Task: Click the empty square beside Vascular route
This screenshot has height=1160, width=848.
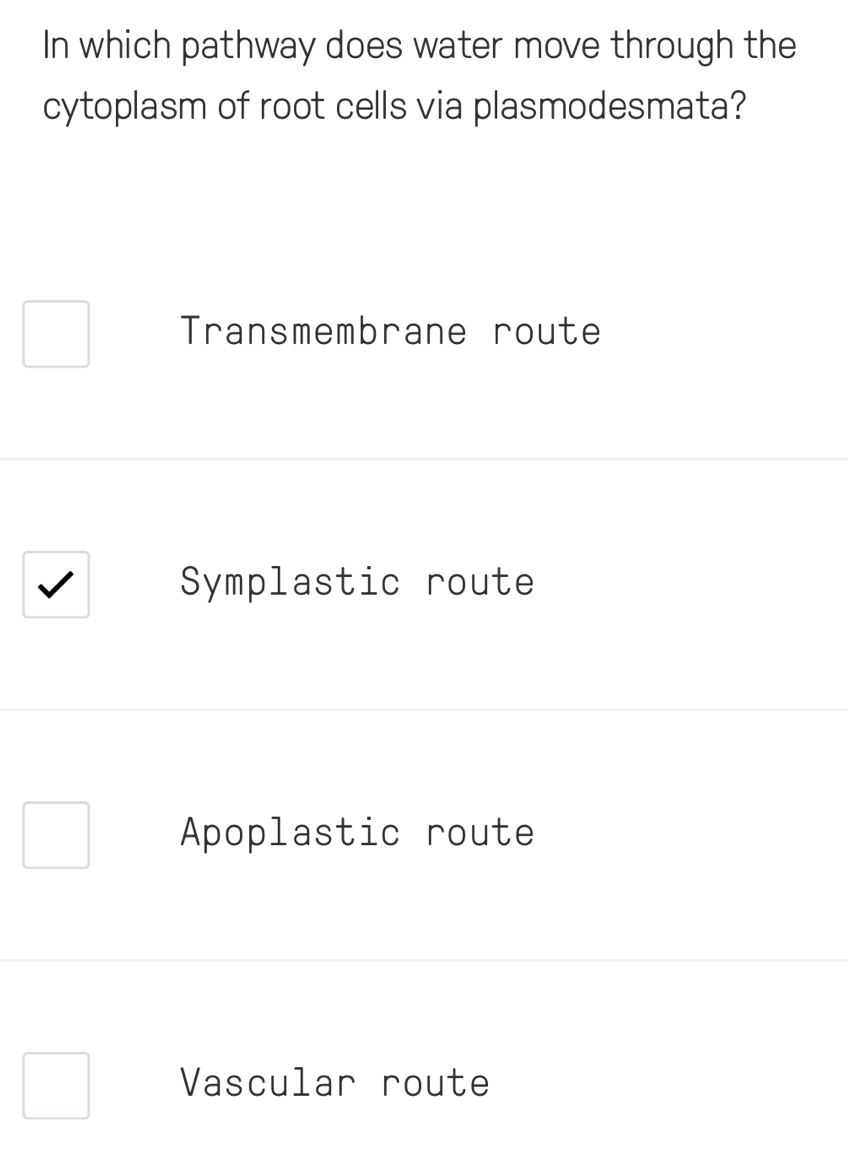Action: (56, 1085)
